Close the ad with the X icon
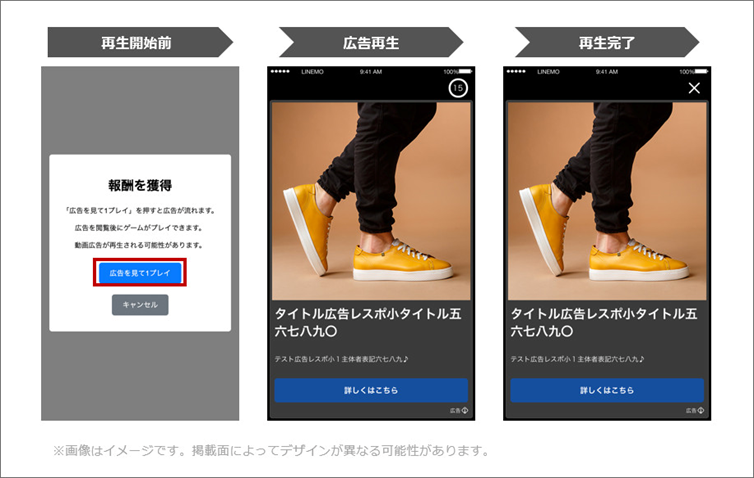 (694, 88)
